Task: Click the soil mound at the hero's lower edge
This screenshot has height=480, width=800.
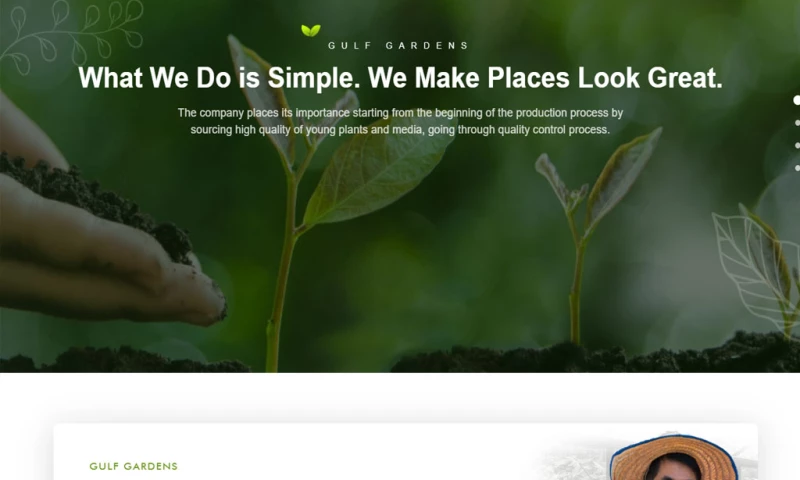Action: click(x=594, y=355)
